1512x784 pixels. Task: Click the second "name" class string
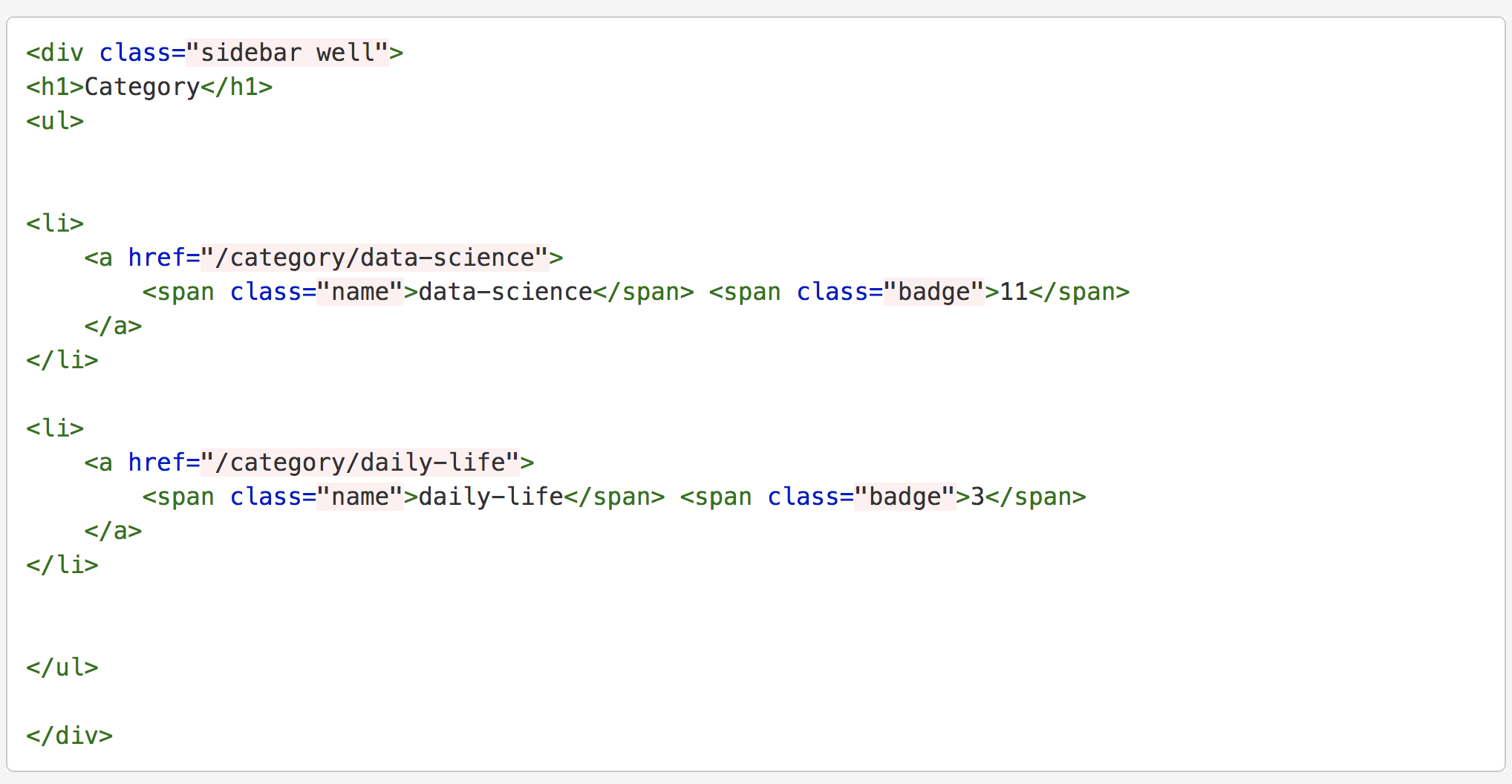pos(360,497)
